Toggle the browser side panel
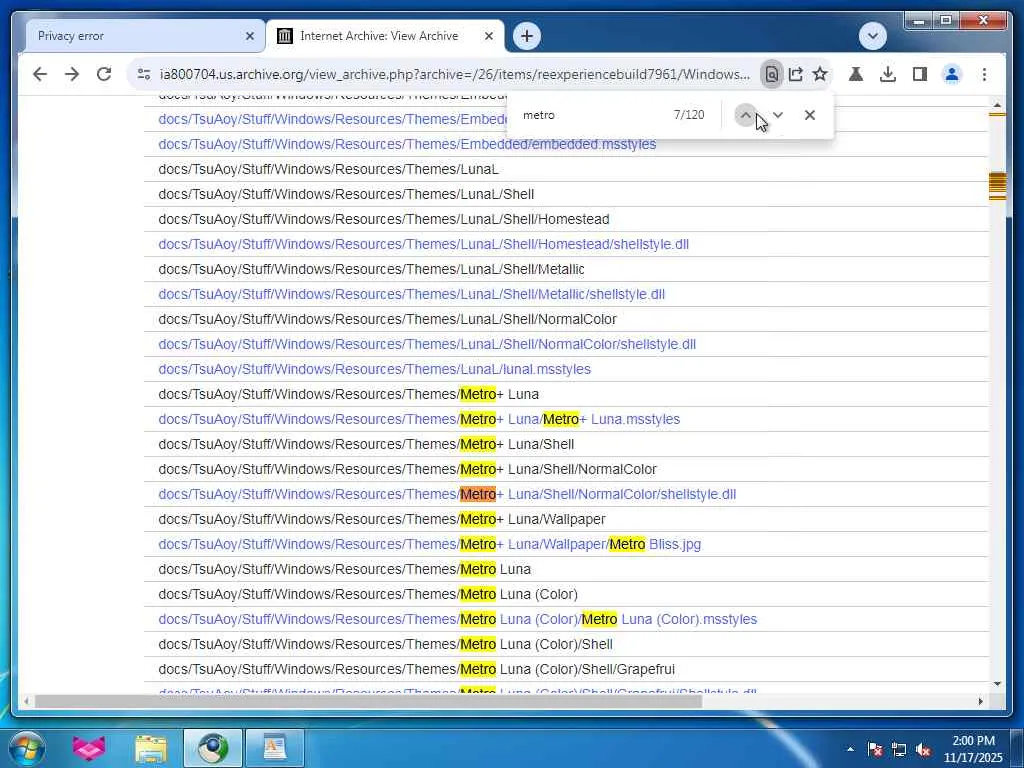 click(920, 74)
